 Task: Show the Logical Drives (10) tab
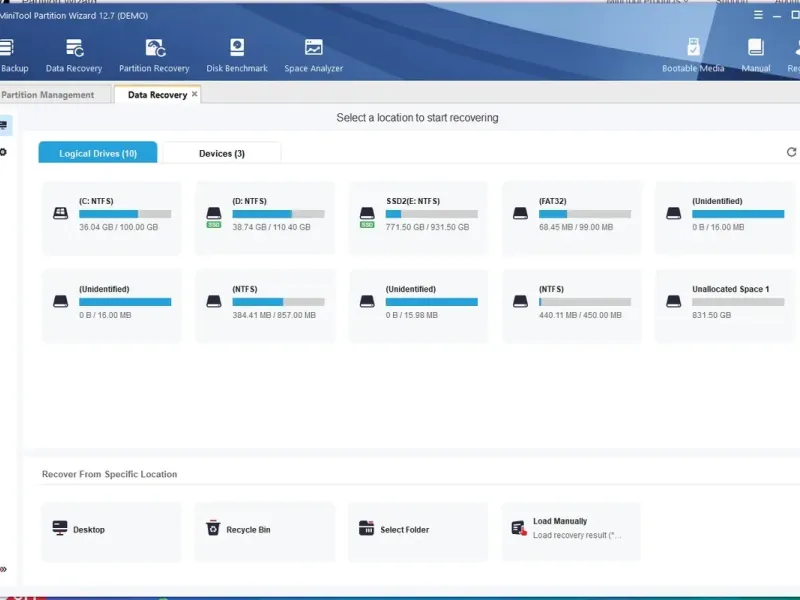98,153
